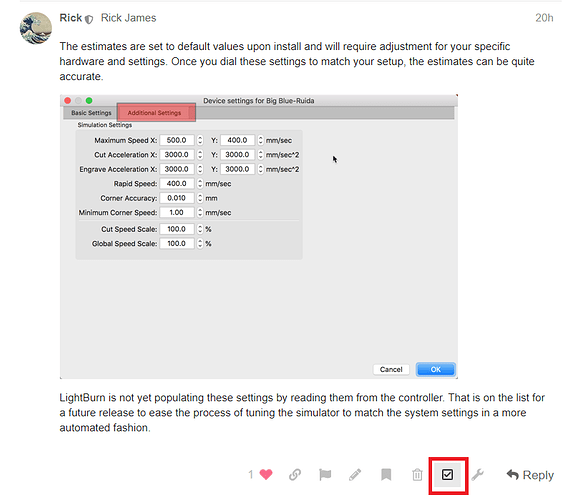
Task: Open admin actions wrench icon
Action: click(478, 474)
